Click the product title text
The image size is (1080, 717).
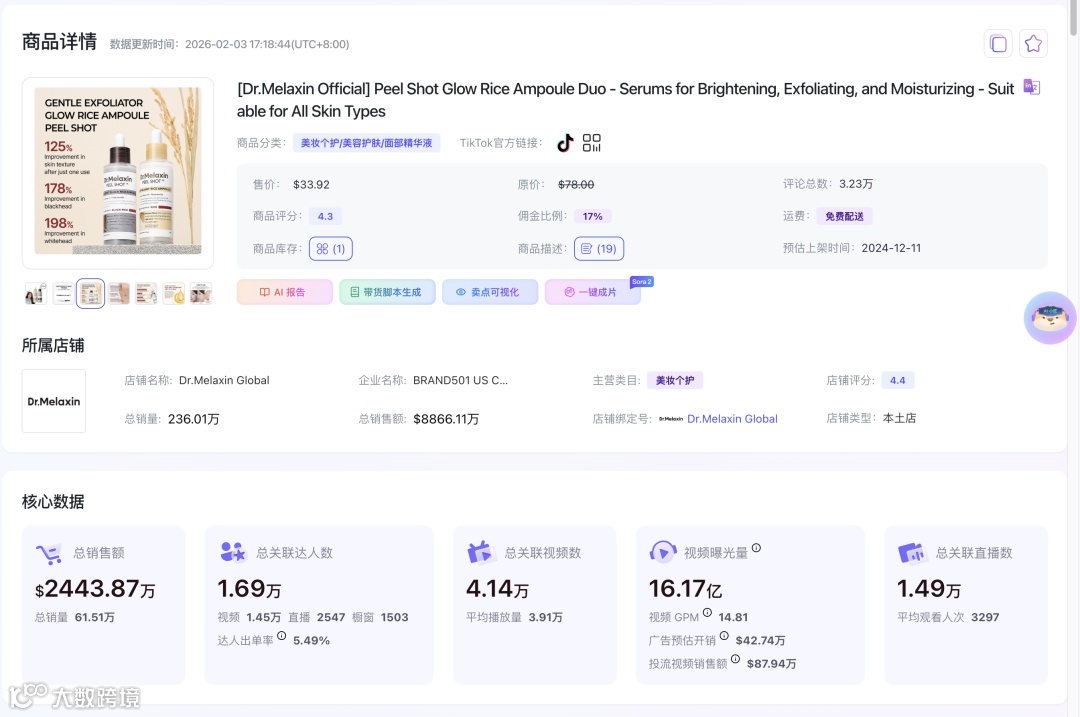tap(625, 100)
